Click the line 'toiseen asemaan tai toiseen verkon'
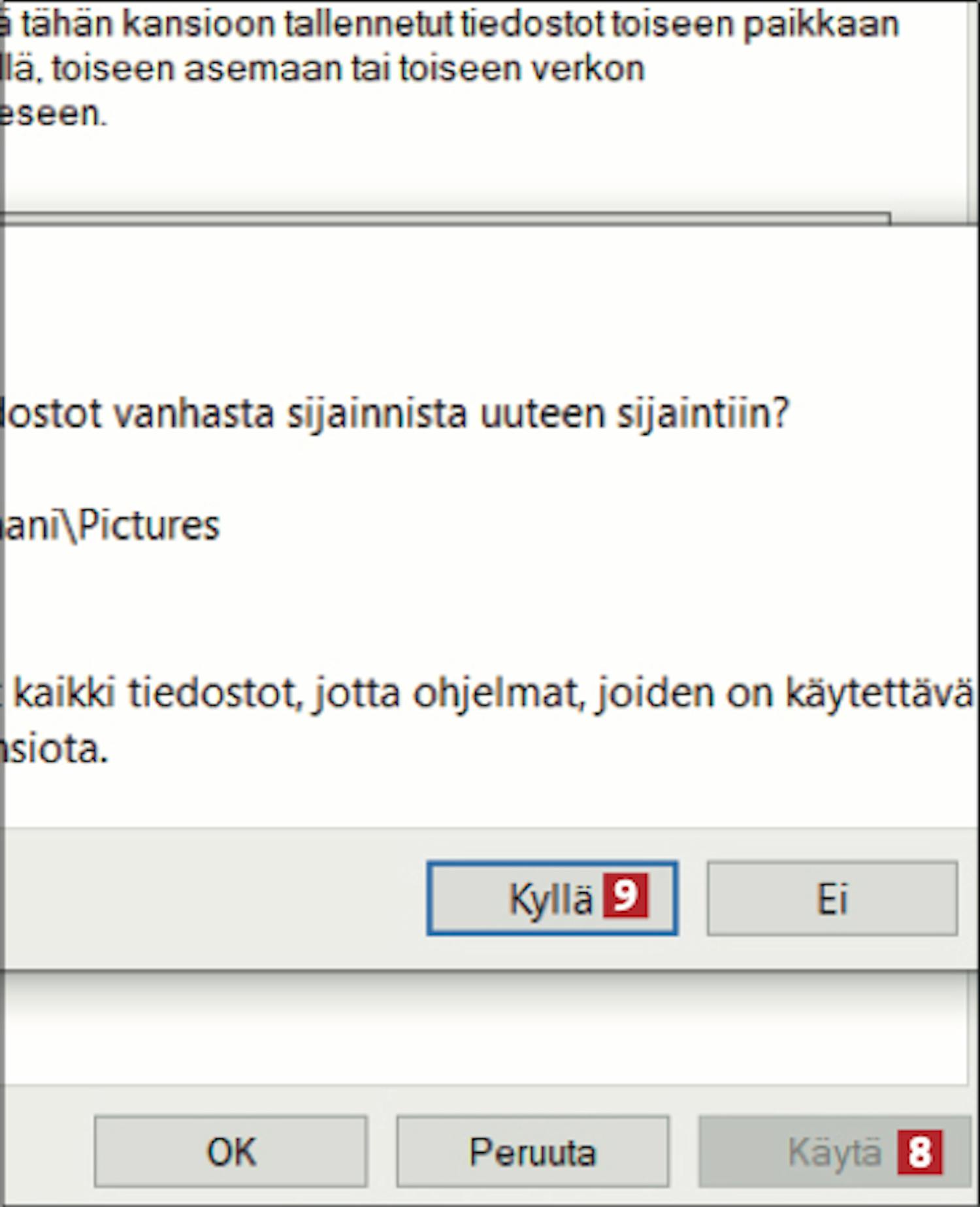This screenshot has width=980, height=1207. (x=348, y=69)
